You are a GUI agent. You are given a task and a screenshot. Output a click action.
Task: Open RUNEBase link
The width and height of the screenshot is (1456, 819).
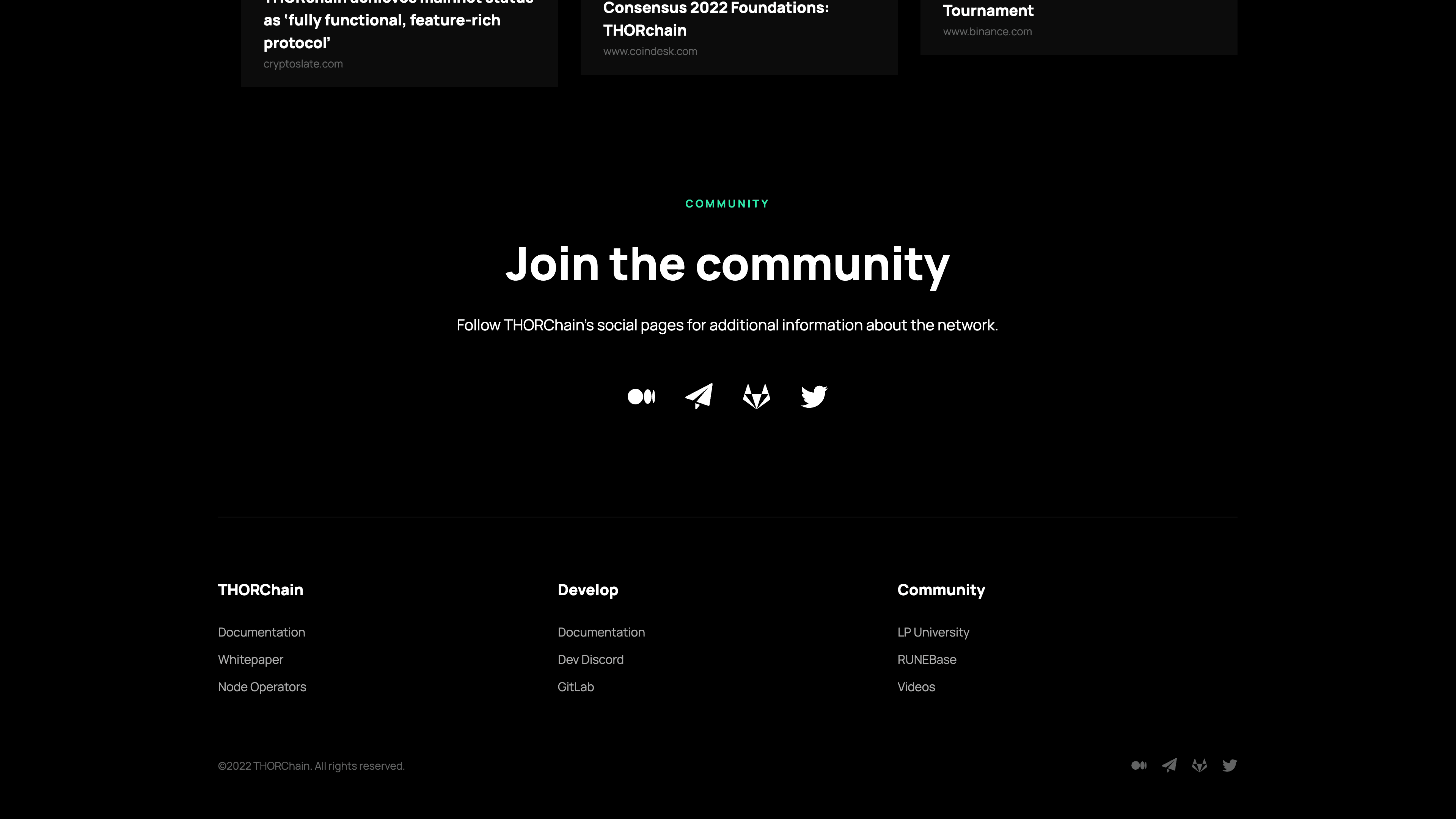pyautogui.click(x=927, y=660)
